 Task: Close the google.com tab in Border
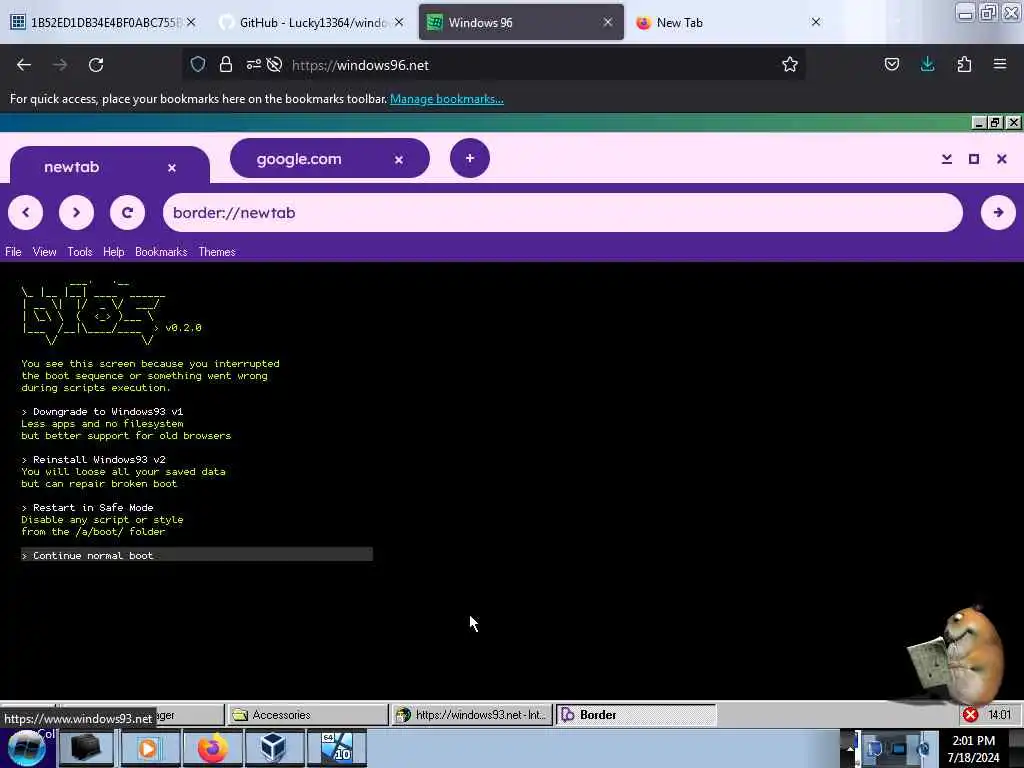[x=399, y=159]
